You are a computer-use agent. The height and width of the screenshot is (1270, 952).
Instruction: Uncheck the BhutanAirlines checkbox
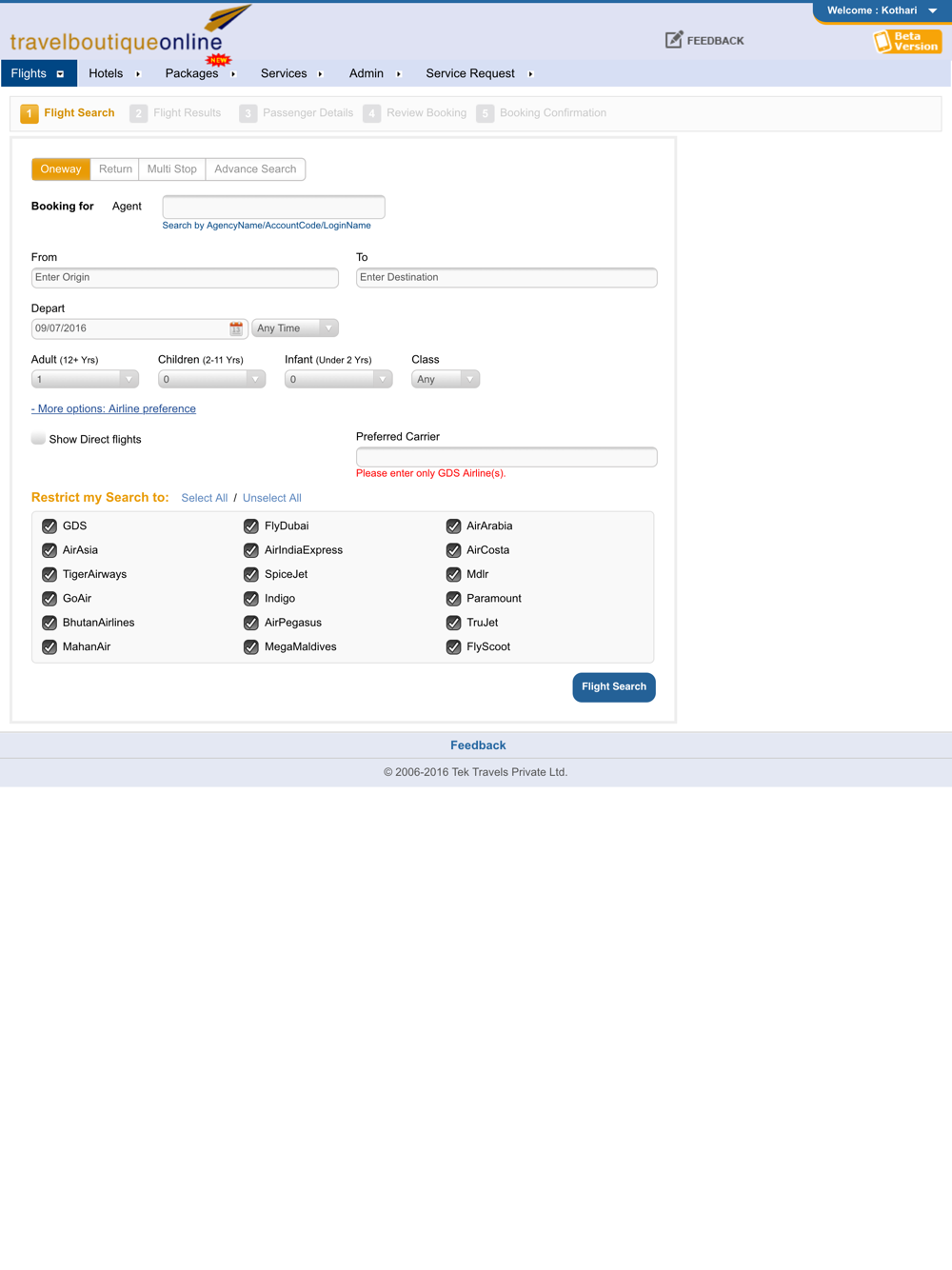[50, 623]
